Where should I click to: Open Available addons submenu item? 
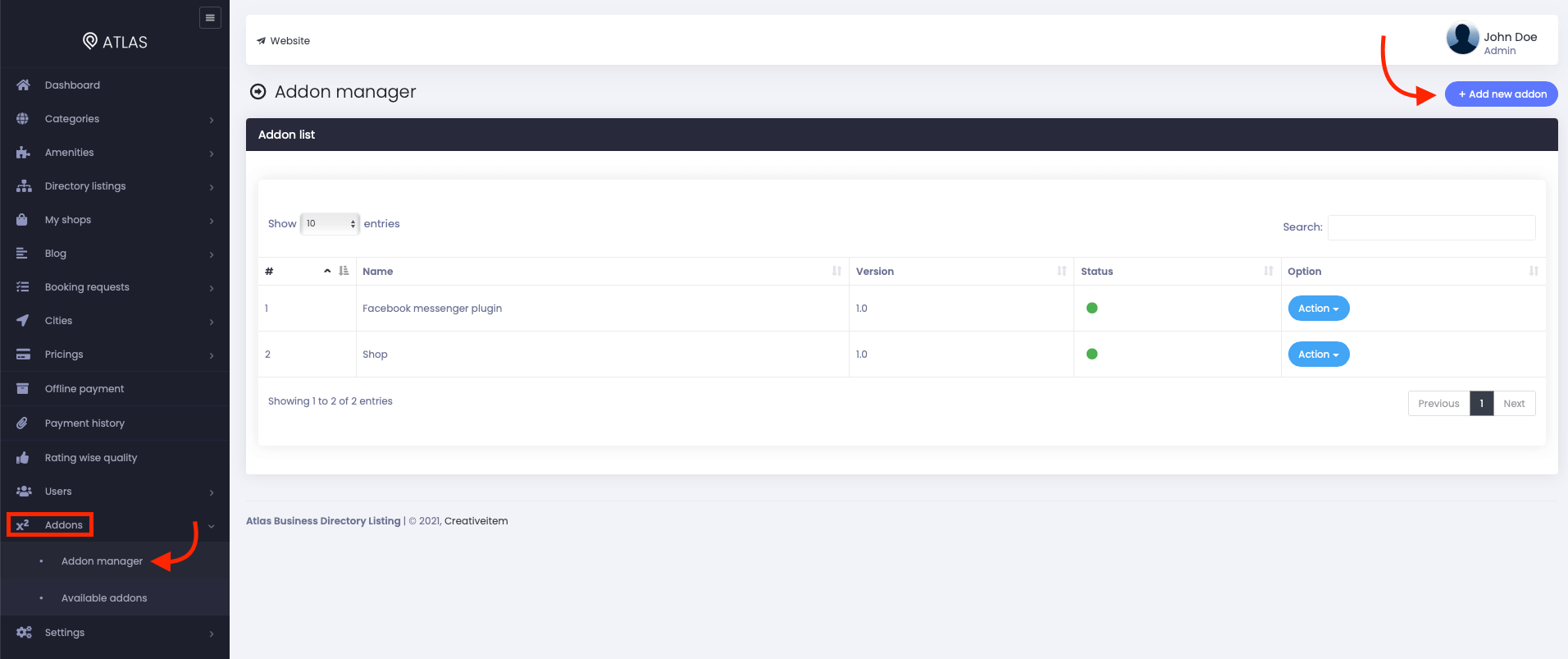point(104,598)
